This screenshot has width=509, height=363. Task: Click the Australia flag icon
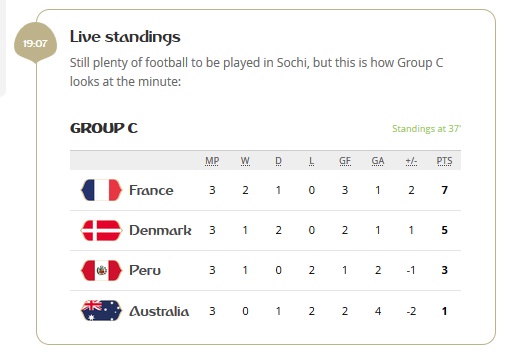(101, 310)
